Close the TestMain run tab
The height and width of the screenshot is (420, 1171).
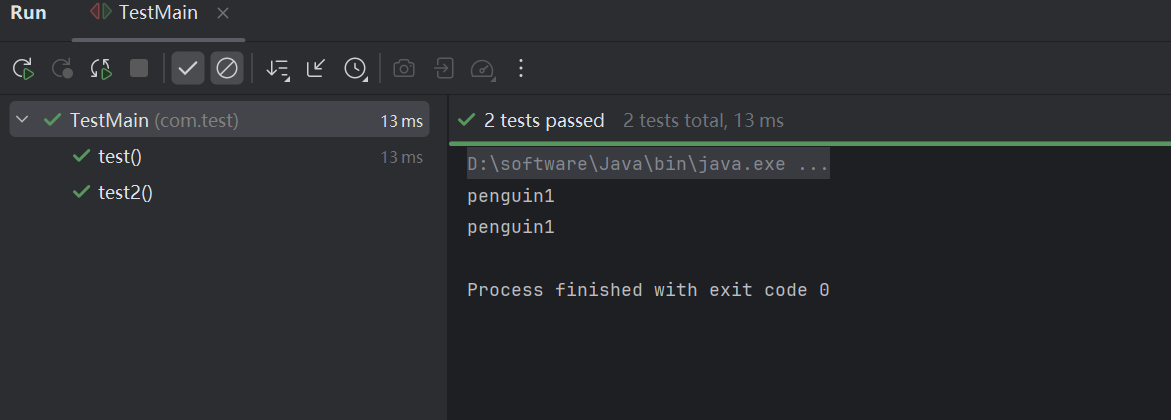tap(223, 13)
